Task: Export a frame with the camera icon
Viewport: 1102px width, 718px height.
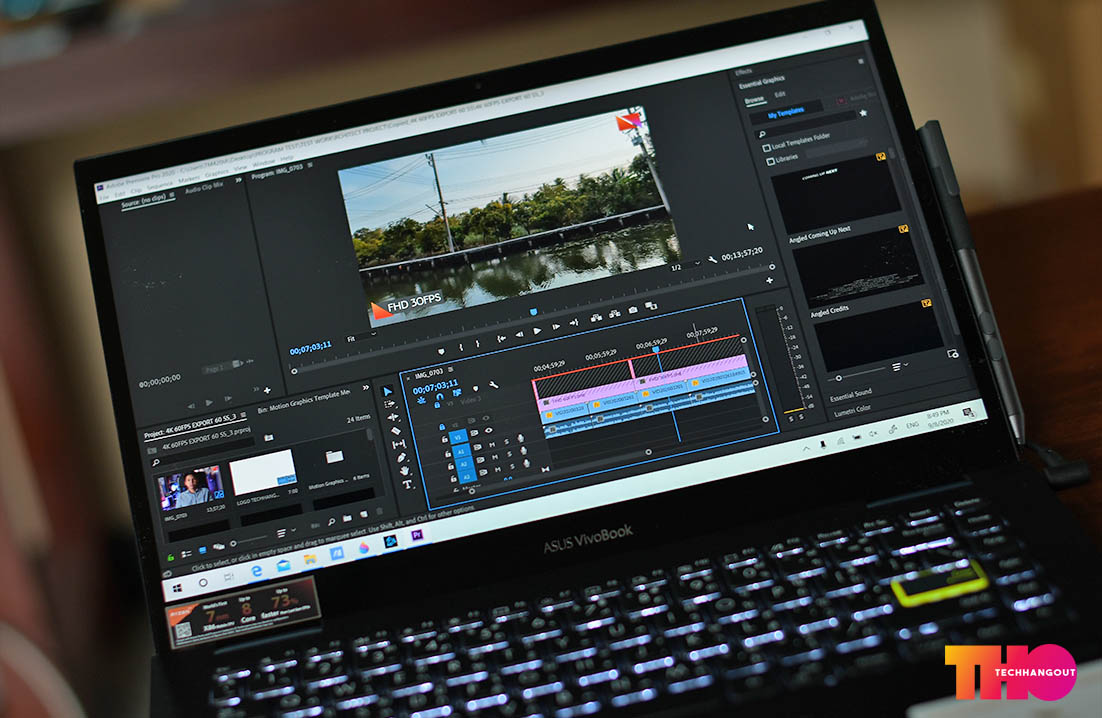Action: (x=633, y=311)
